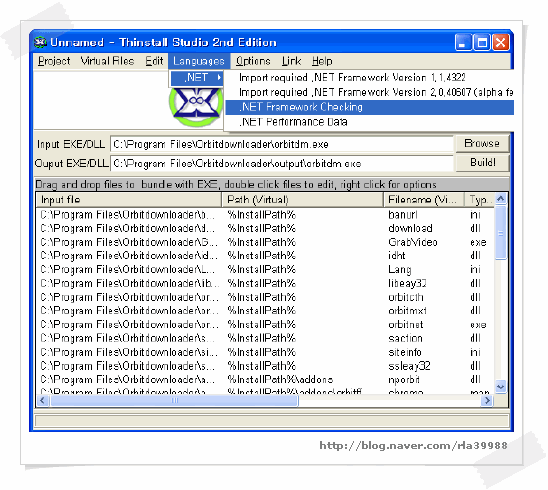
Task: Open the Help menu
Action: coord(322,61)
